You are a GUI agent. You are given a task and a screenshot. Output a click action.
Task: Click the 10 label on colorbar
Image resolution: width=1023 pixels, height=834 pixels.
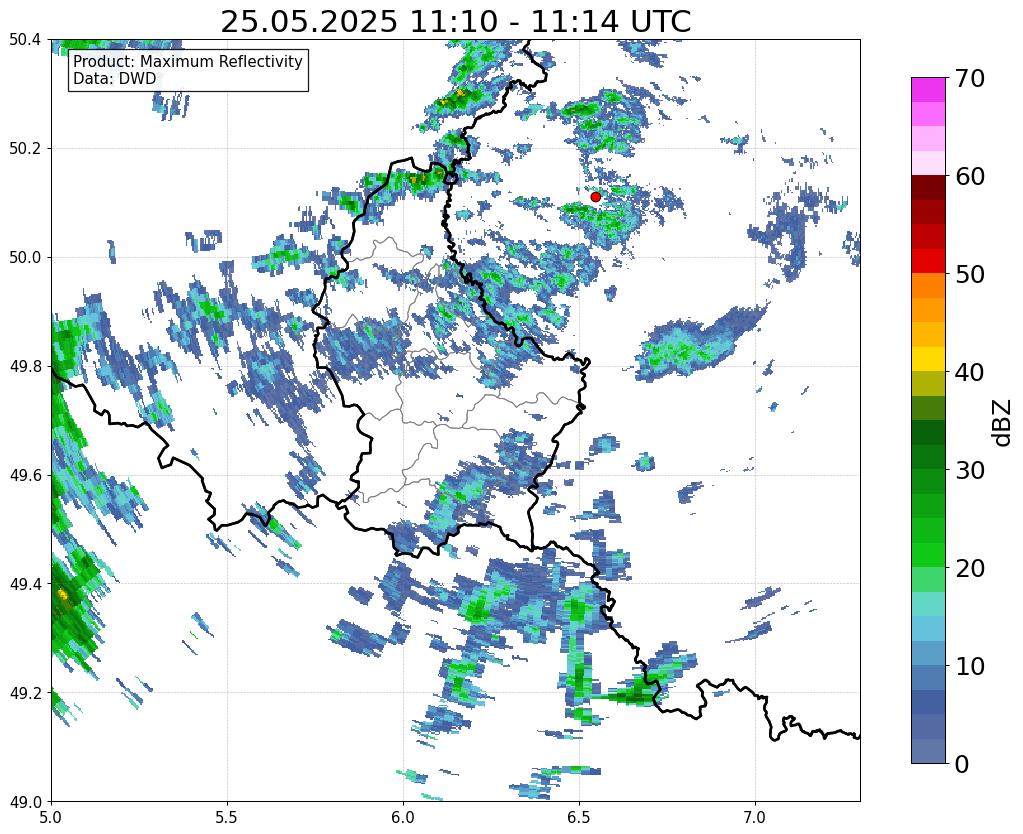pos(969,666)
